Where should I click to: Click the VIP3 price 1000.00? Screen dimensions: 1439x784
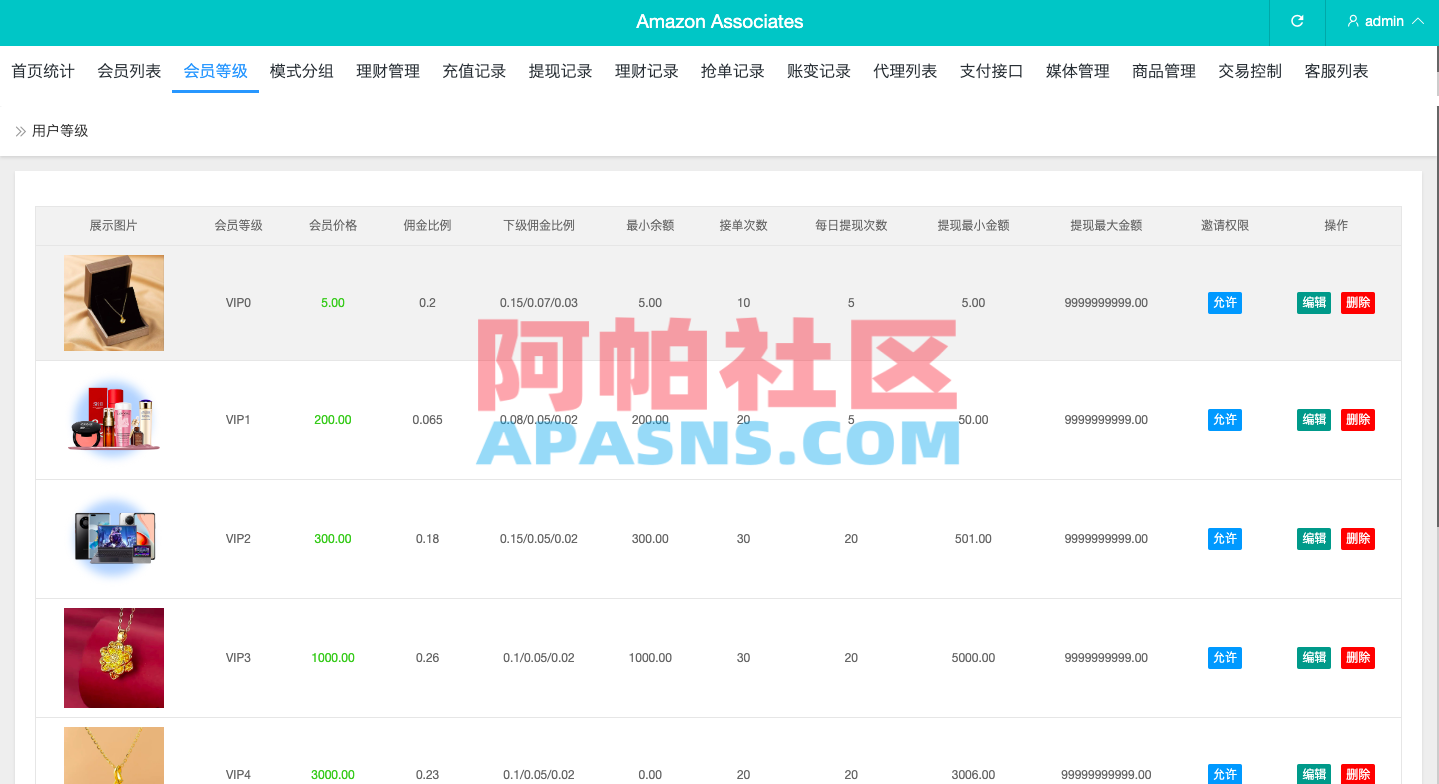333,658
